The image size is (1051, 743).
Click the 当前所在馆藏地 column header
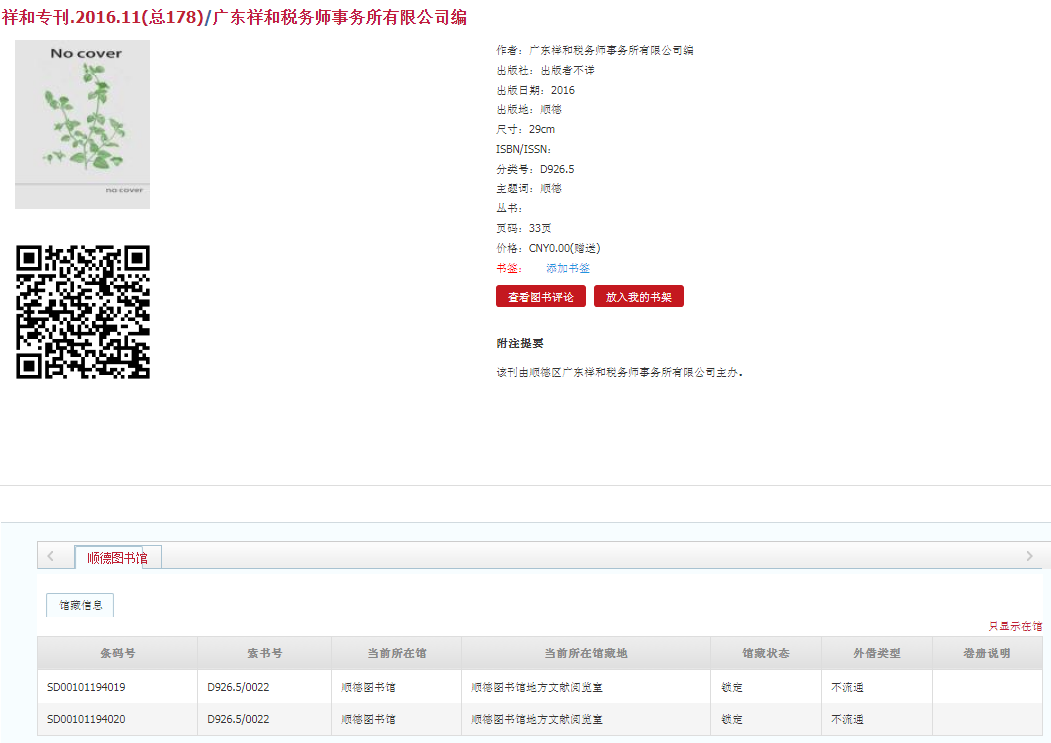[x=586, y=653]
